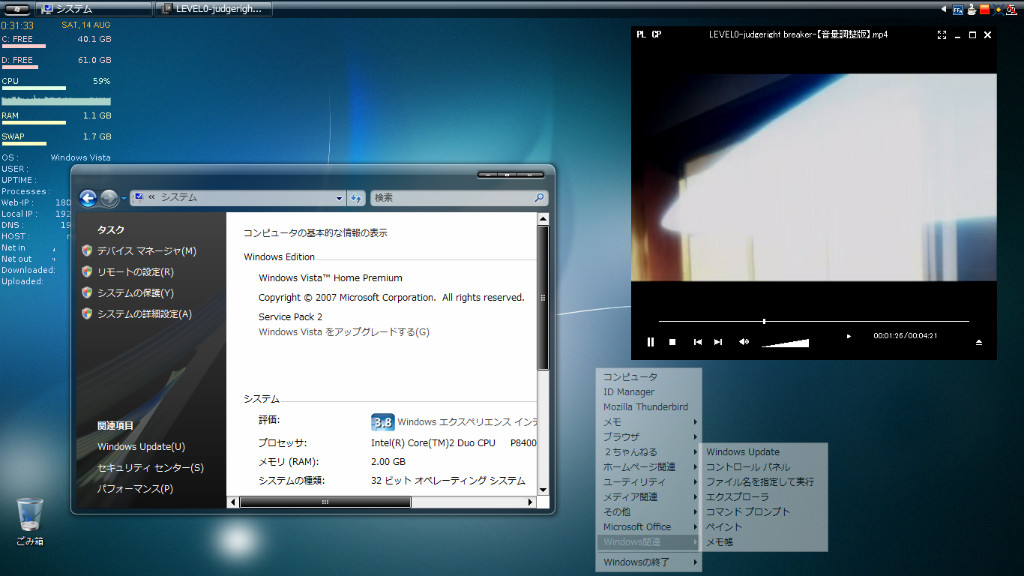Viewport: 1024px width, 576px height.
Task: Skip to previous track in player
Action: [x=697, y=342]
